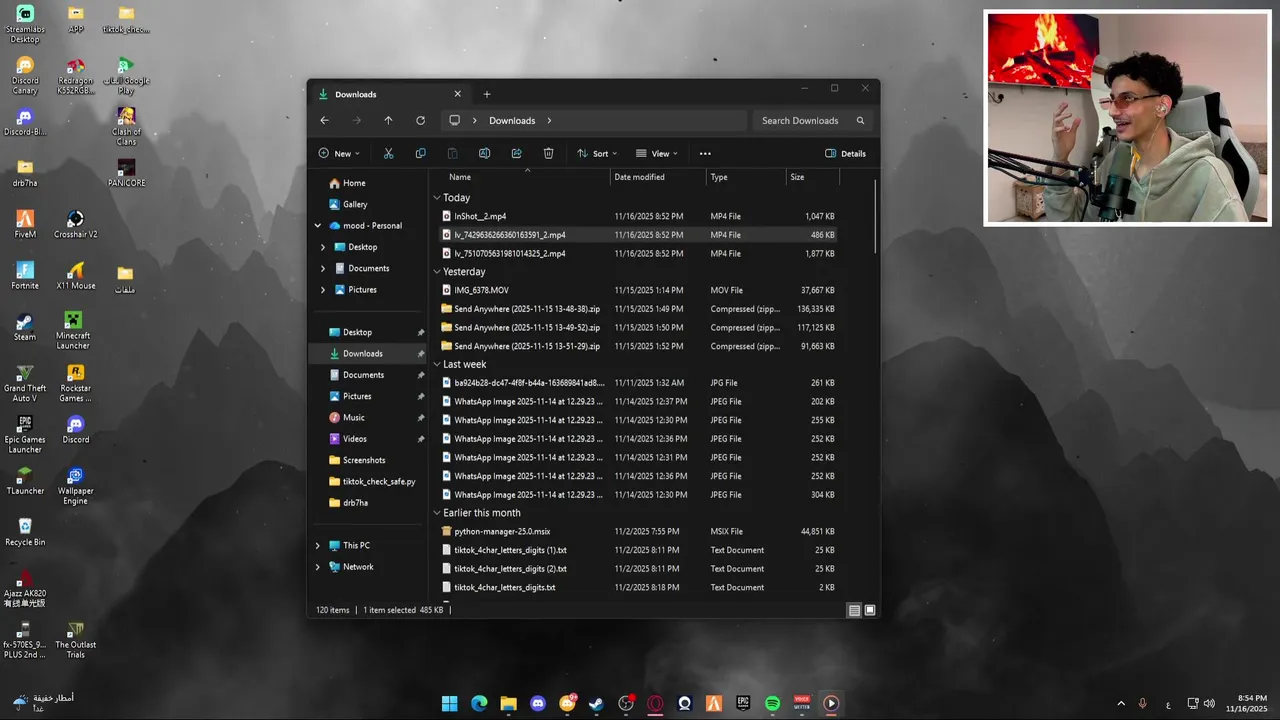The height and width of the screenshot is (720, 1280).
Task: Navigate up one folder level
Action: 388,120
